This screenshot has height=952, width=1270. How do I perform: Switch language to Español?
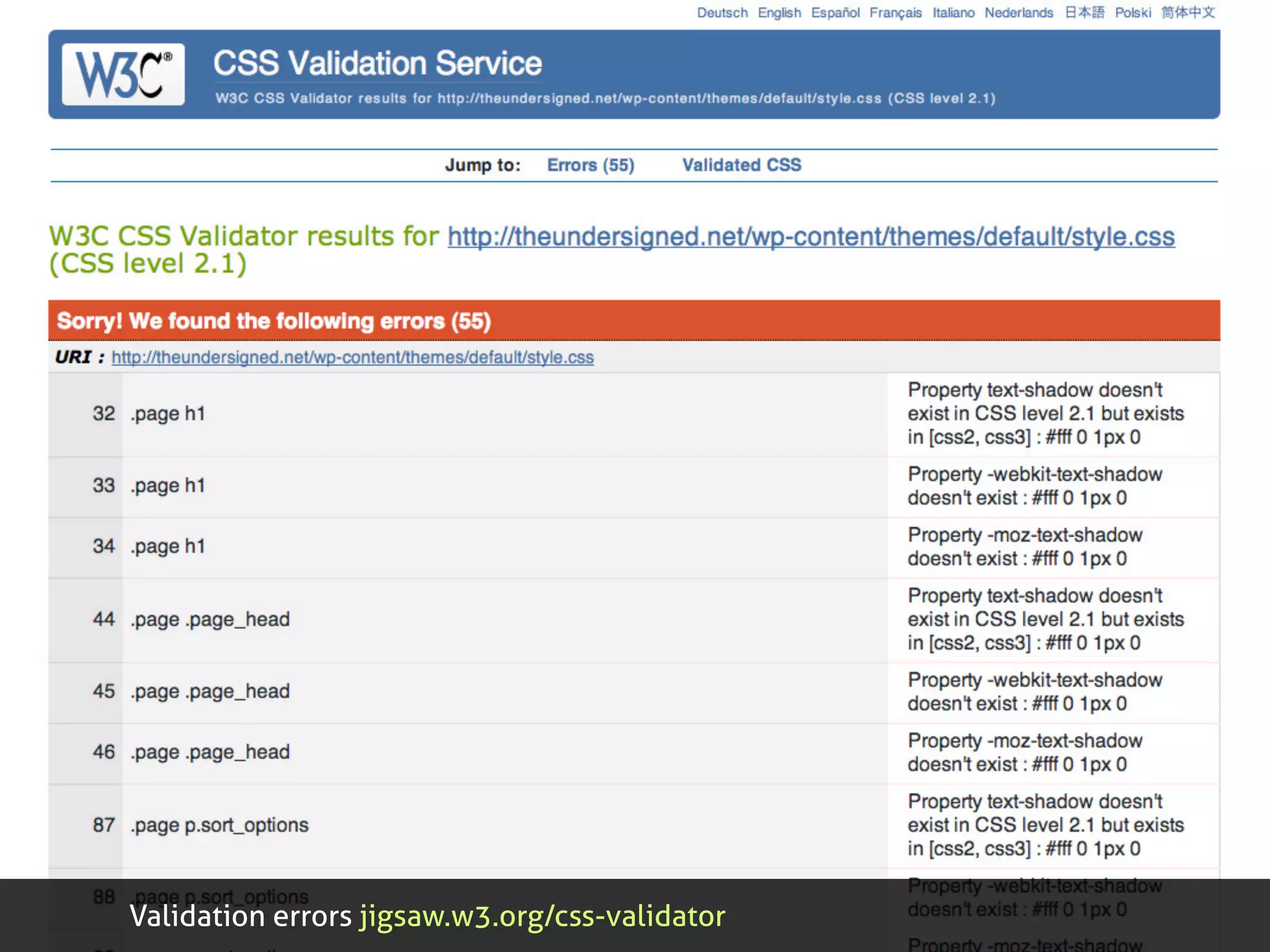coord(835,12)
